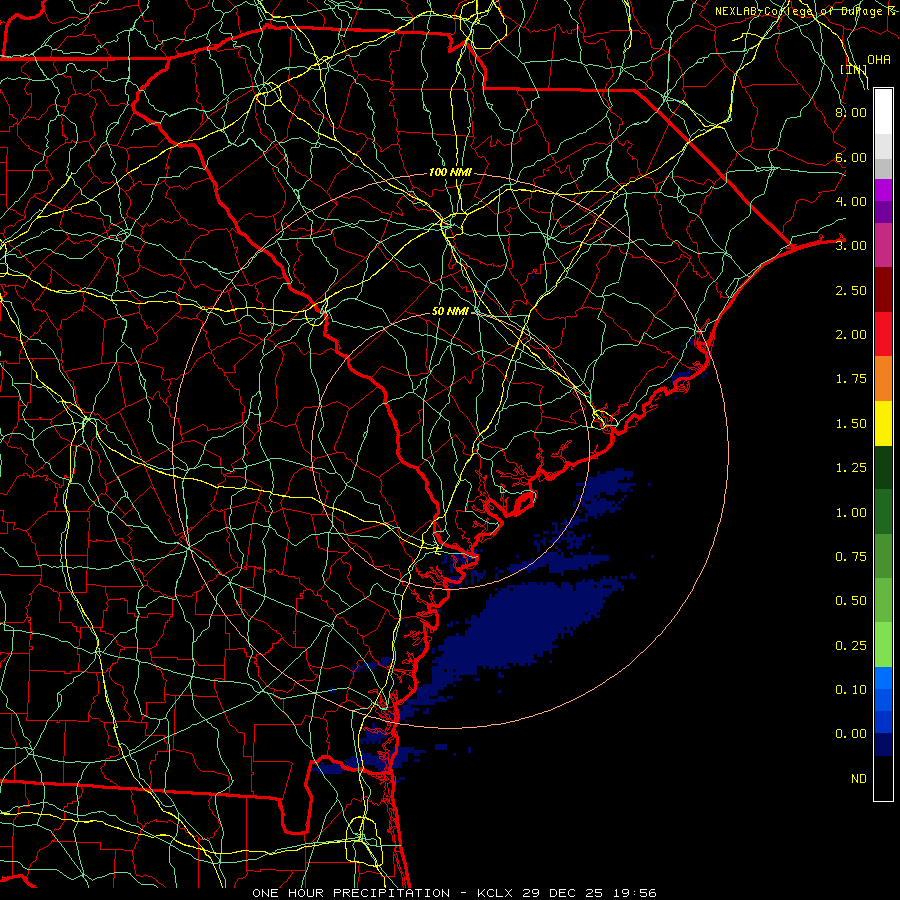Screen dimensions: 900x900
Task: Click the "1.25" scale value
Action: 851,468
